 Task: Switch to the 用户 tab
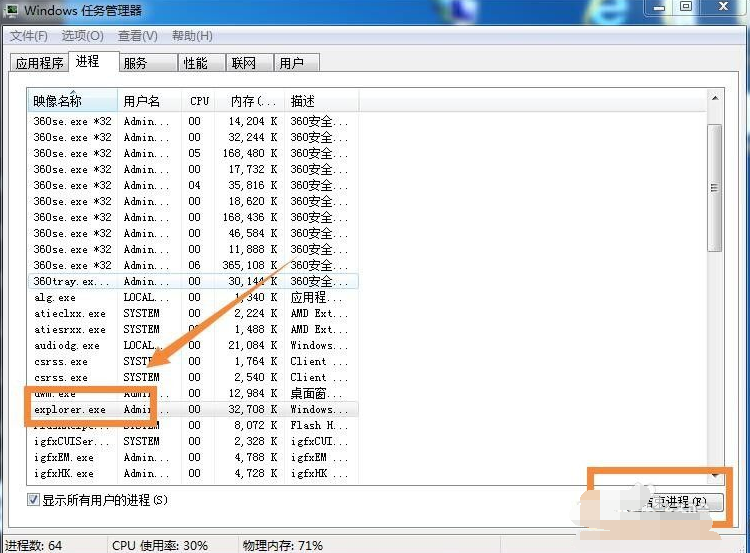291,63
